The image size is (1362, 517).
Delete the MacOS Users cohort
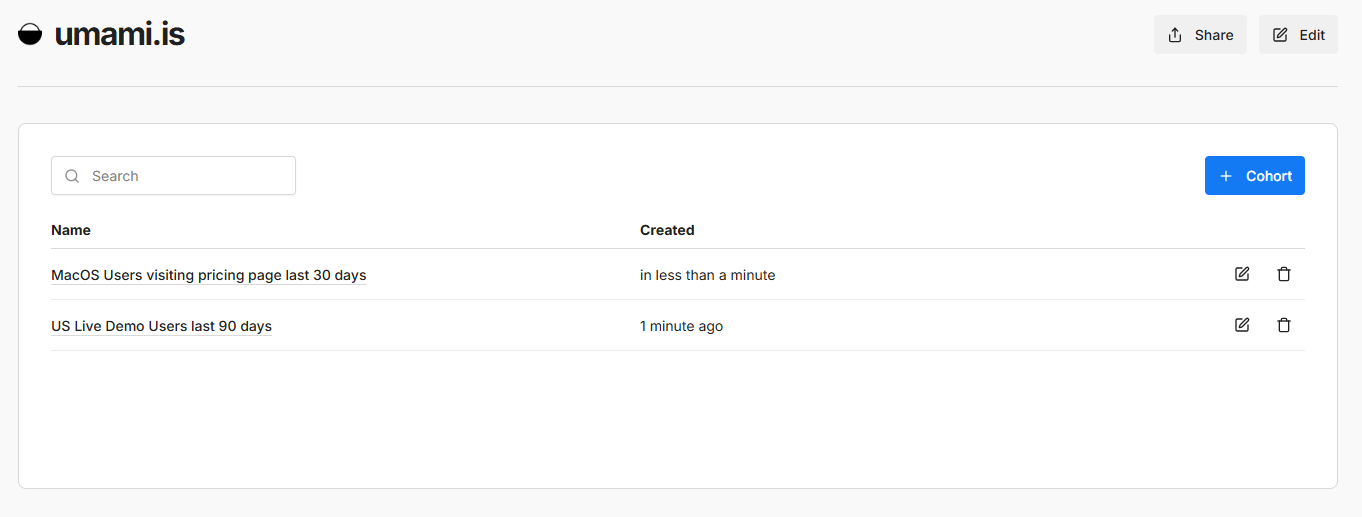coord(1284,274)
